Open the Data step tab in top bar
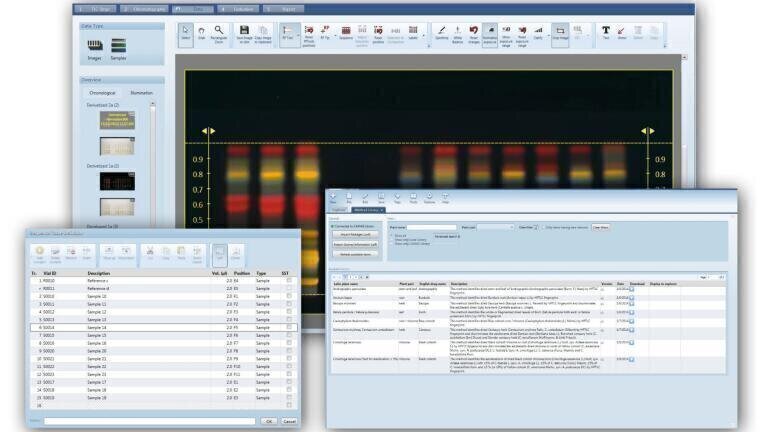 pyautogui.click(x=195, y=9)
